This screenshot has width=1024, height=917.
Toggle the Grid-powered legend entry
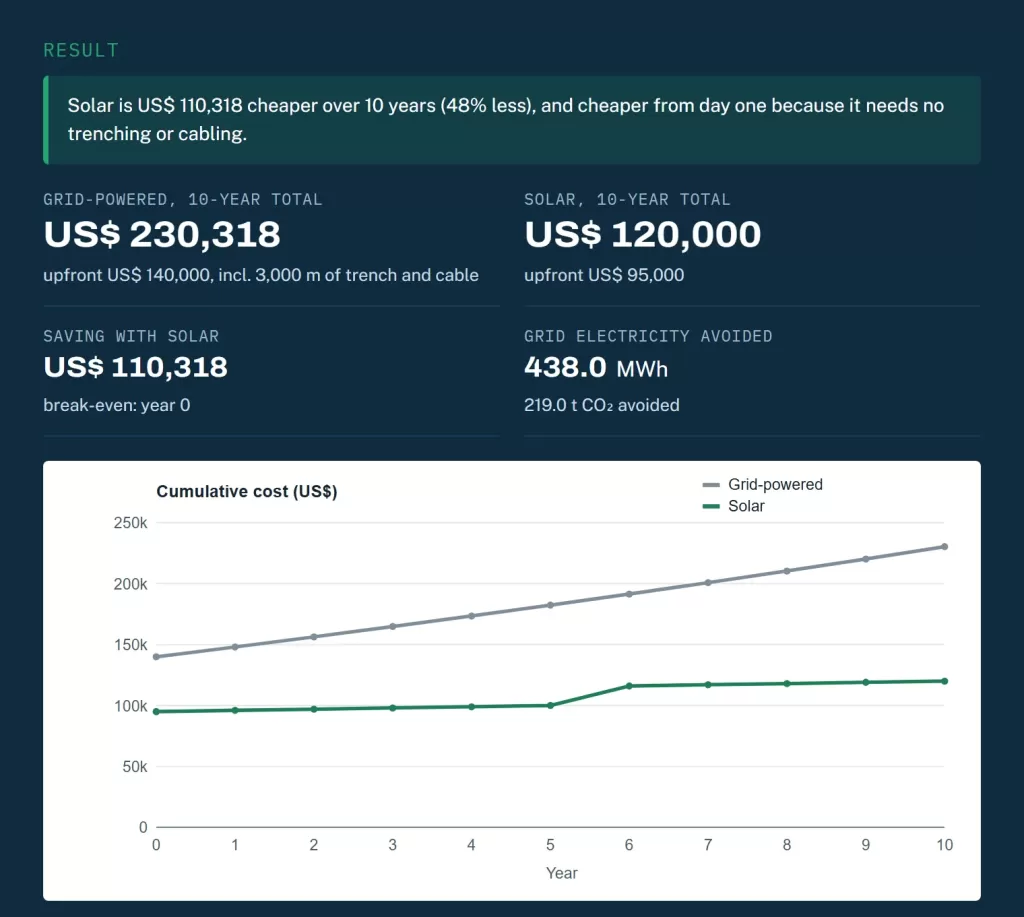coord(763,485)
